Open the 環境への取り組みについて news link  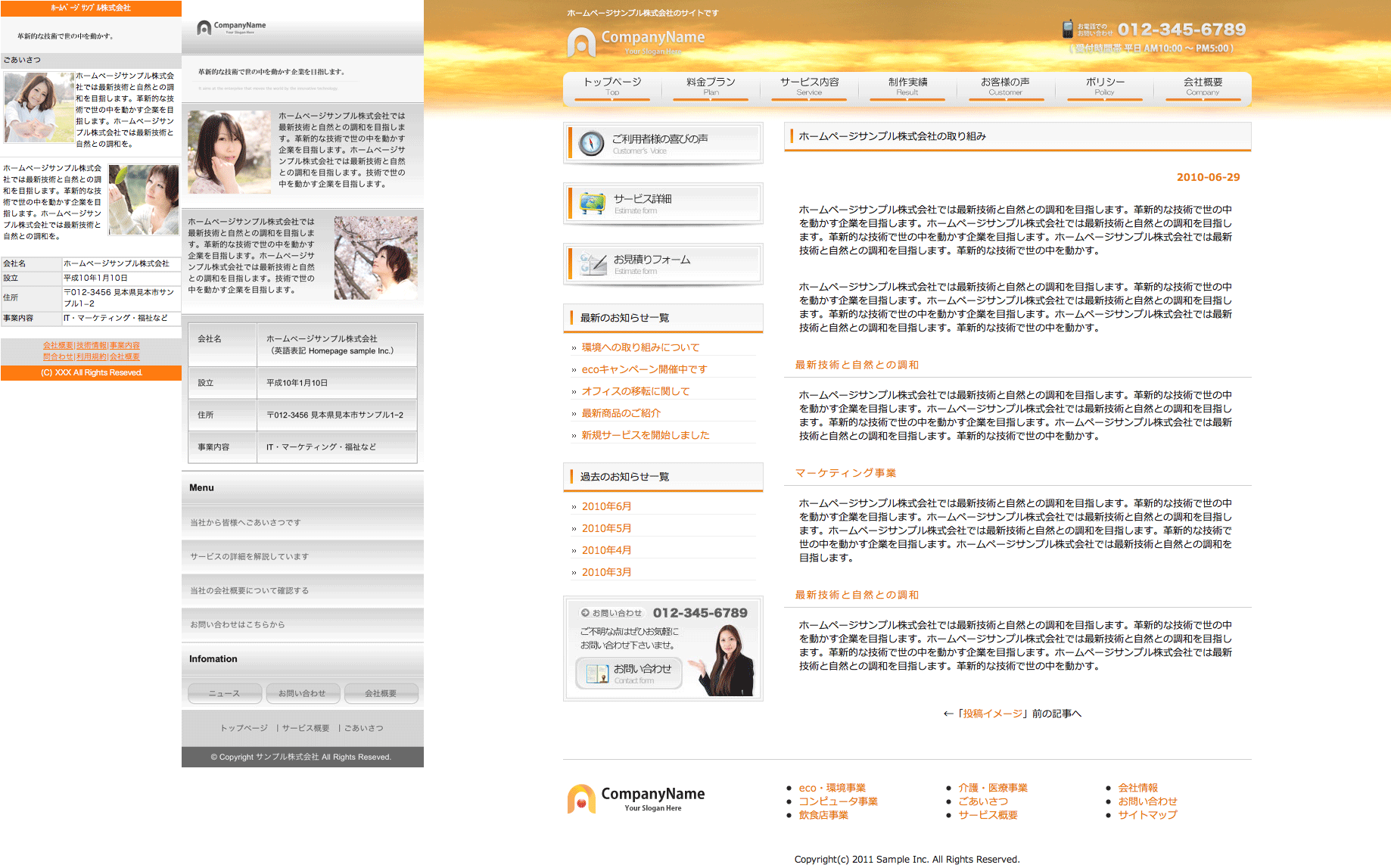click(x=640, y=347)
